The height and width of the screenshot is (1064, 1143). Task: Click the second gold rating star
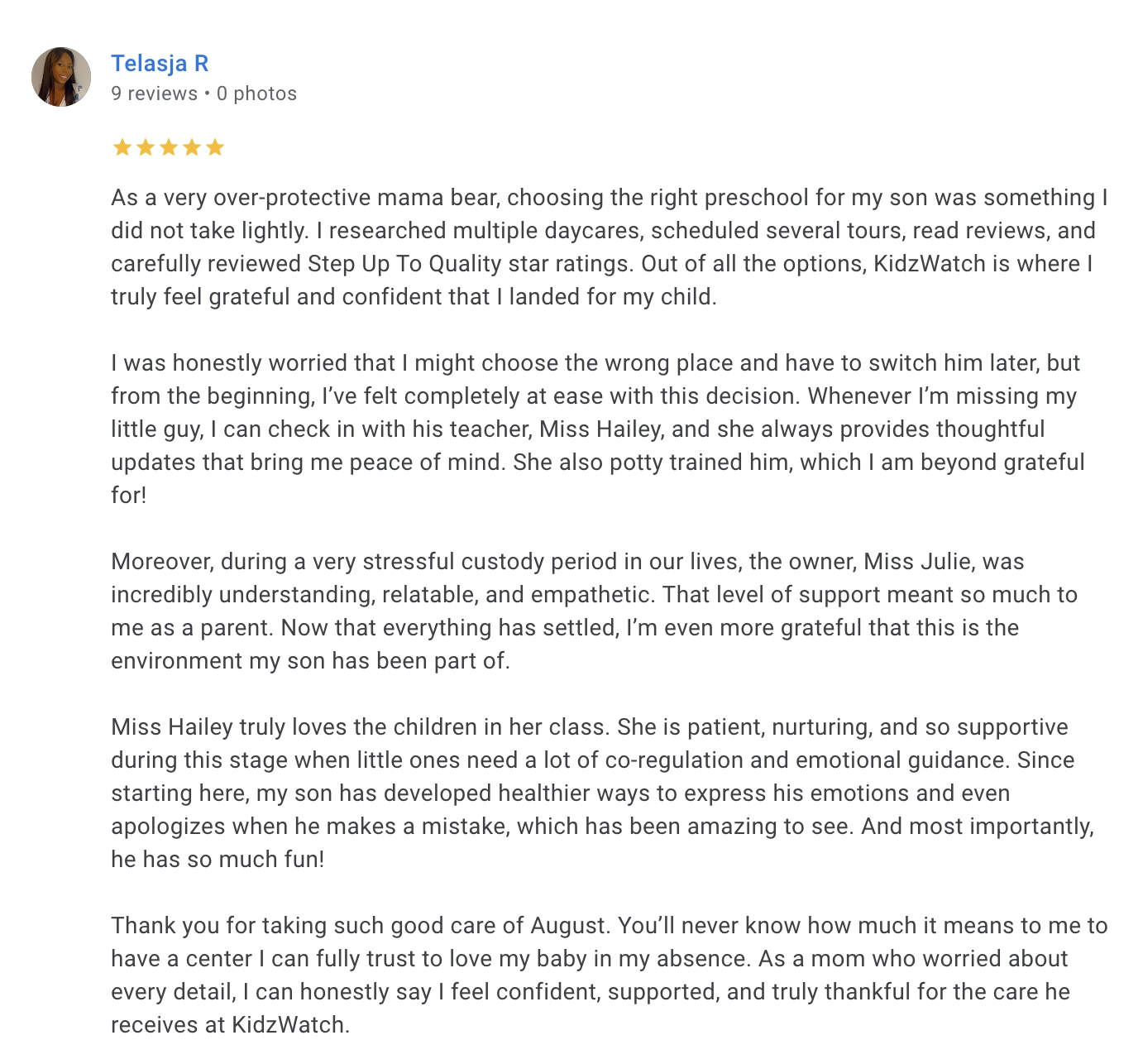click(x=145, y=148)
